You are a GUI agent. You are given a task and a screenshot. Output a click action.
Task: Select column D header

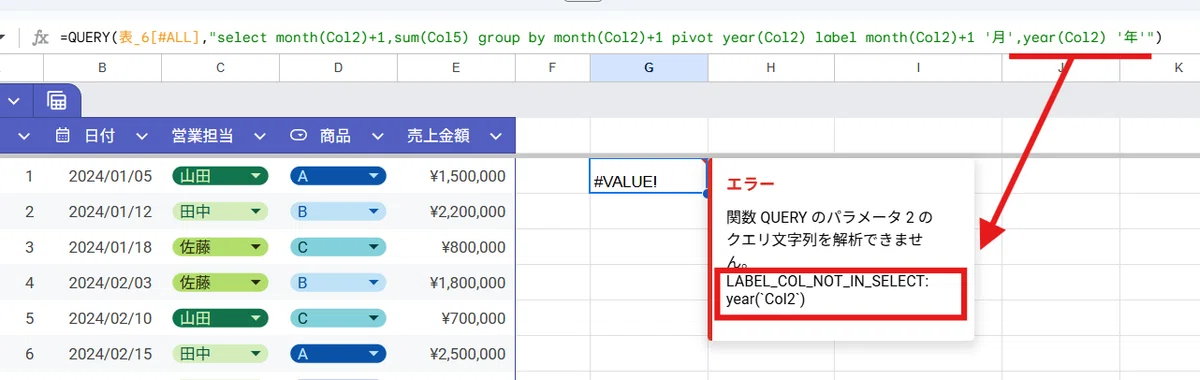pos(338,67)
